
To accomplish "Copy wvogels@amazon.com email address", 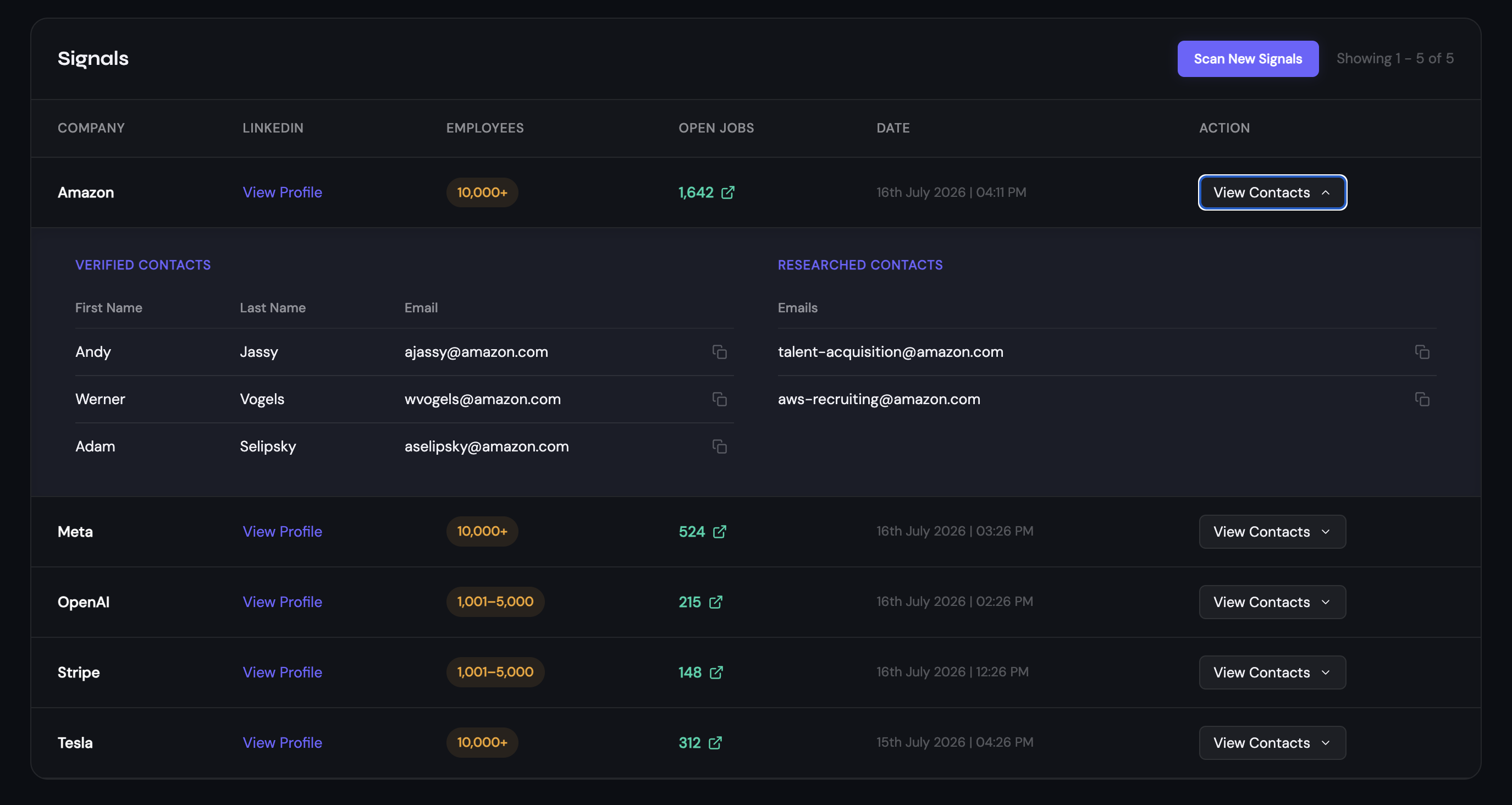I will click(720, 399).
